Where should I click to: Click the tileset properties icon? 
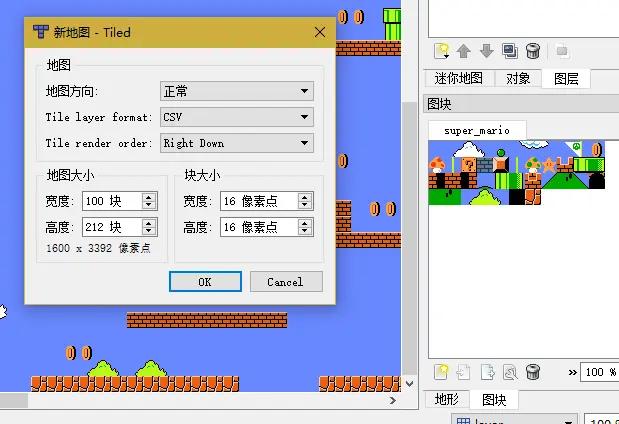pyautogui.click(x=510, y=372)
